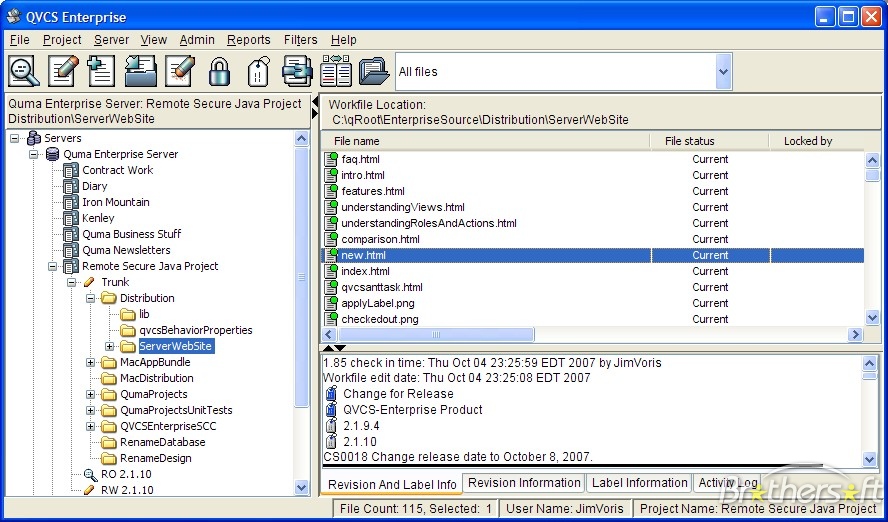Open the All files filter dropdown
The height and width of the screenshot is (522, 888).
click(723, 72)
